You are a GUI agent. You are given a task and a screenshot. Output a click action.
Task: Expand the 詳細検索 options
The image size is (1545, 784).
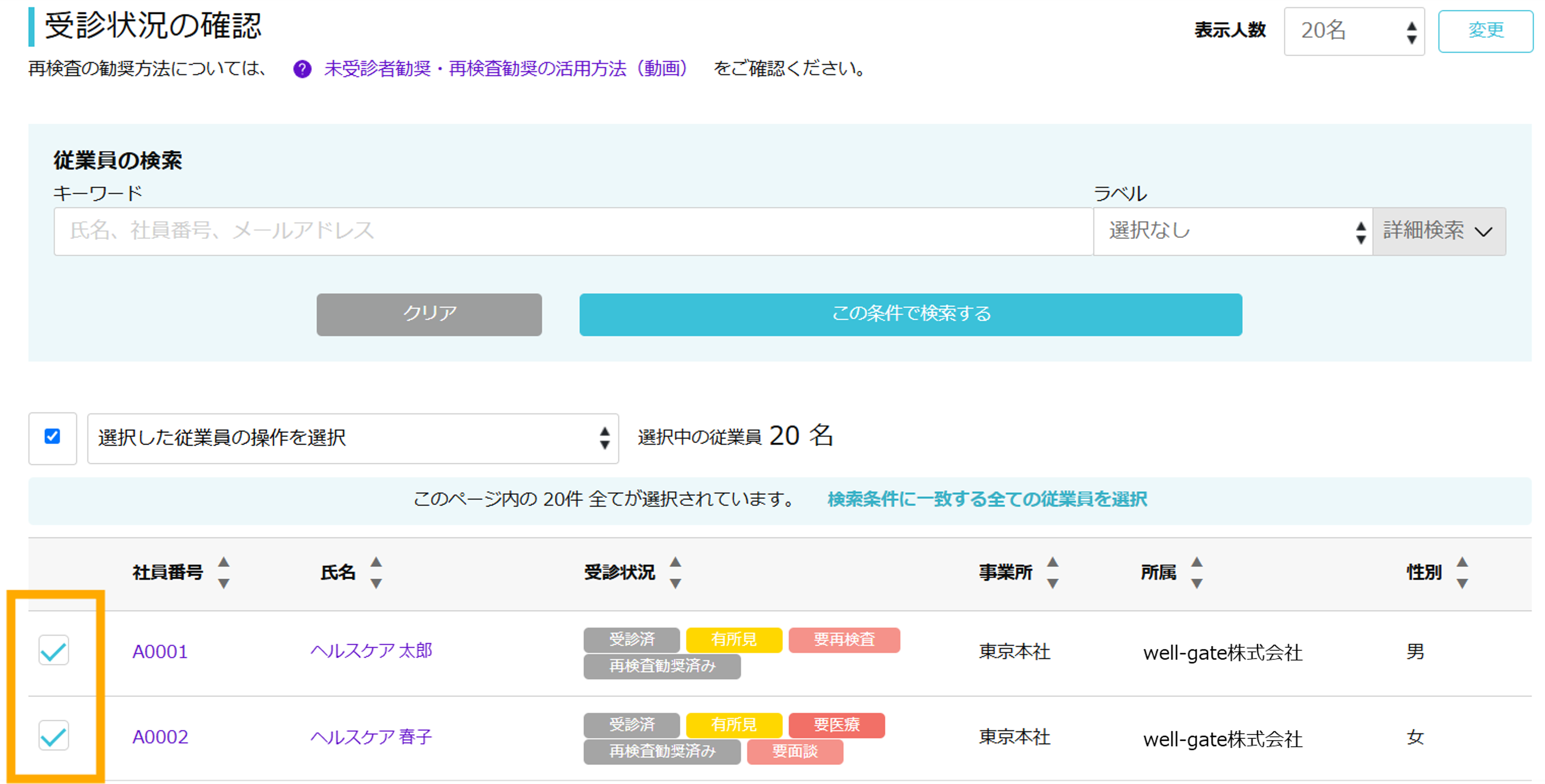click(1439, 231)
